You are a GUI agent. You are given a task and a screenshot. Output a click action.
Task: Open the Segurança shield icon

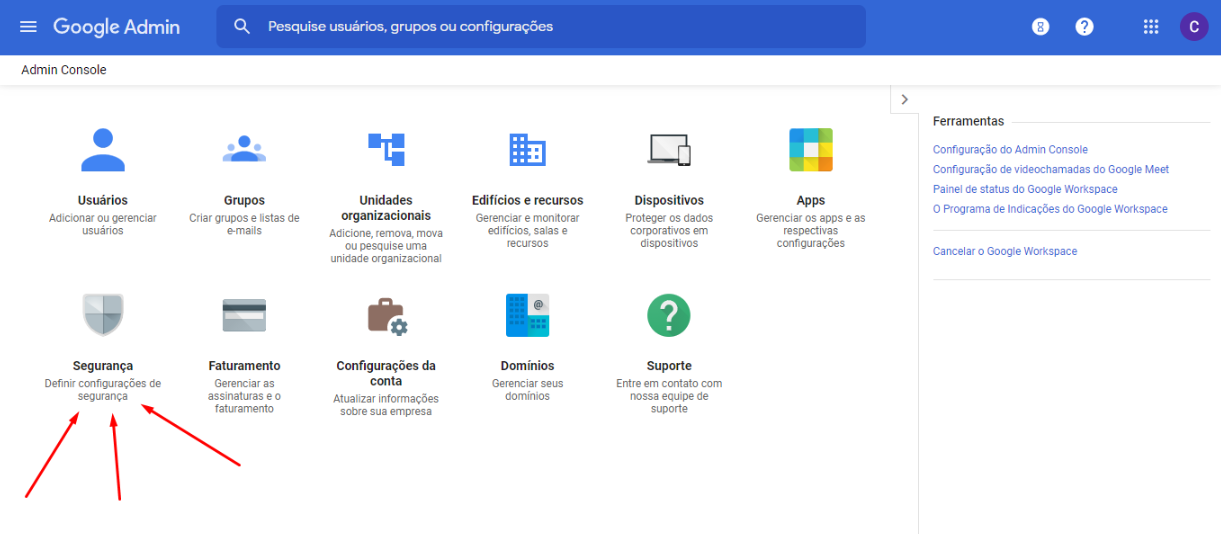(x=103, y=315)
